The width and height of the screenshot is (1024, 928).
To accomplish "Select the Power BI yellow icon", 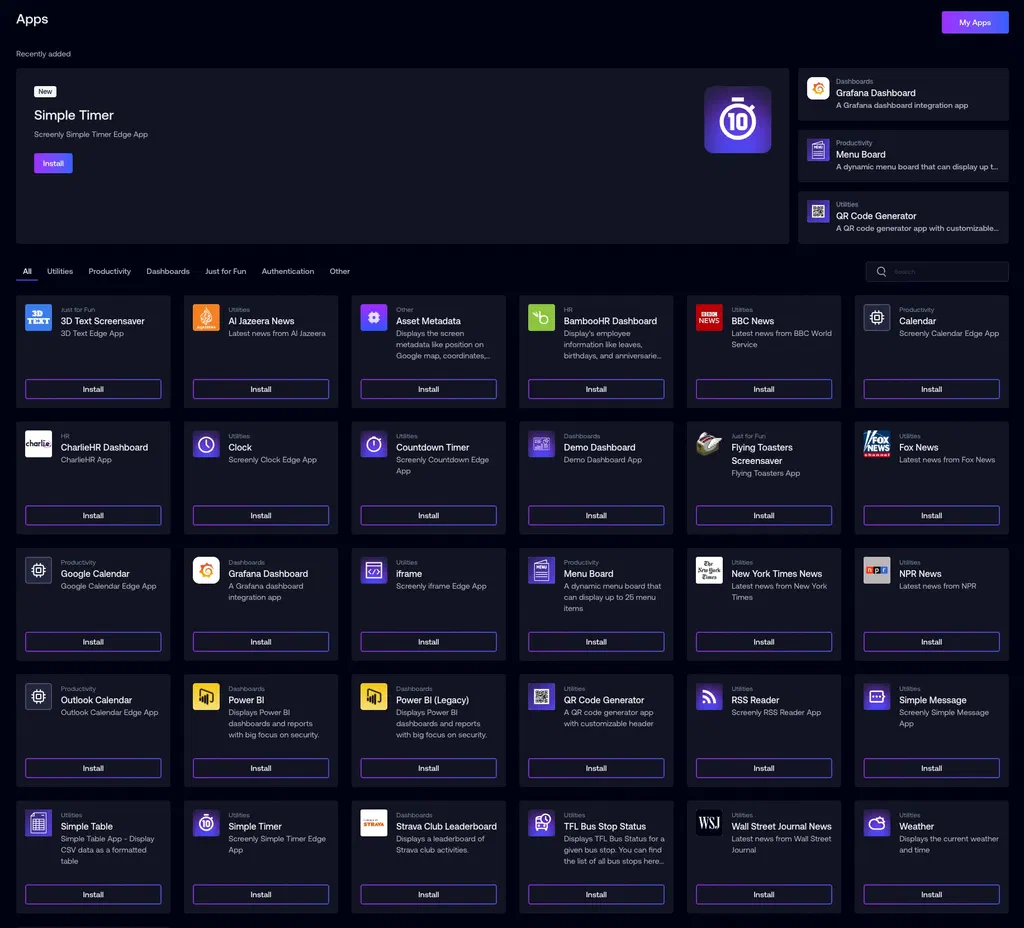I will (x=206, y=697).
